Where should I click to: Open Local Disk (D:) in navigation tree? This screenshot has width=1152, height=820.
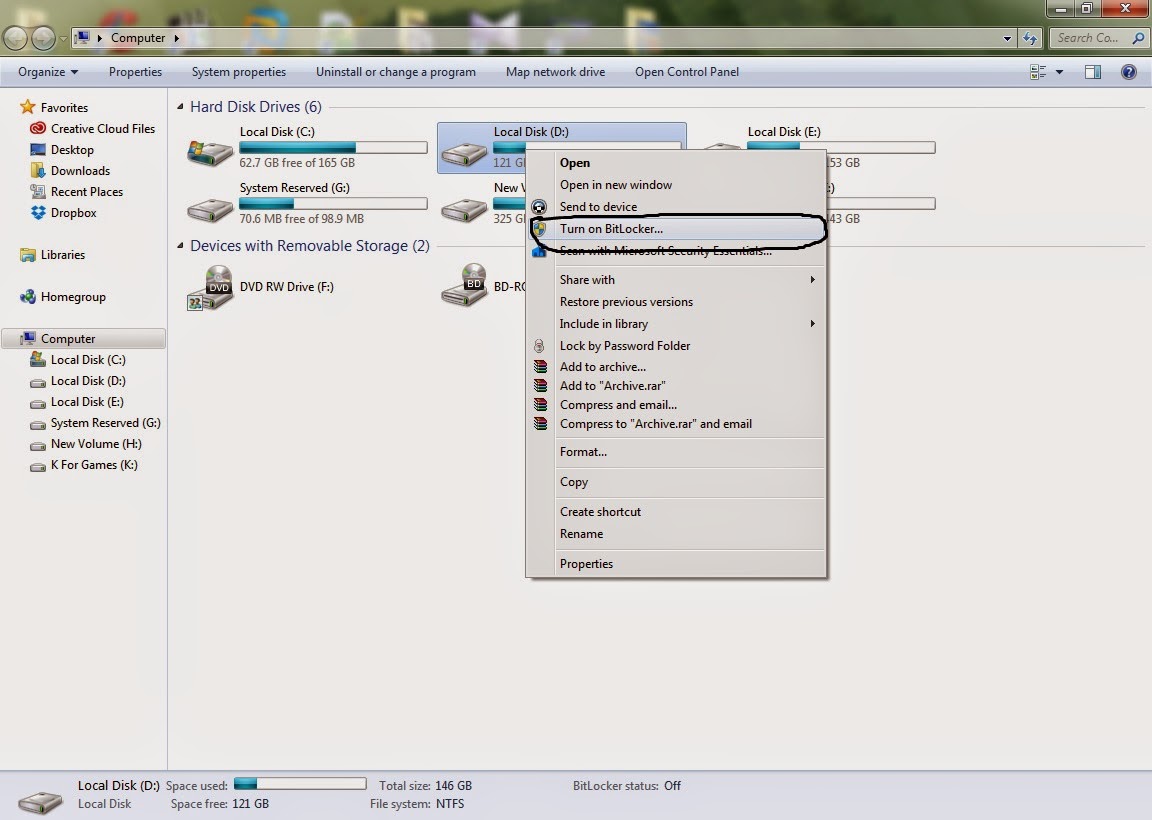point(78,381)
